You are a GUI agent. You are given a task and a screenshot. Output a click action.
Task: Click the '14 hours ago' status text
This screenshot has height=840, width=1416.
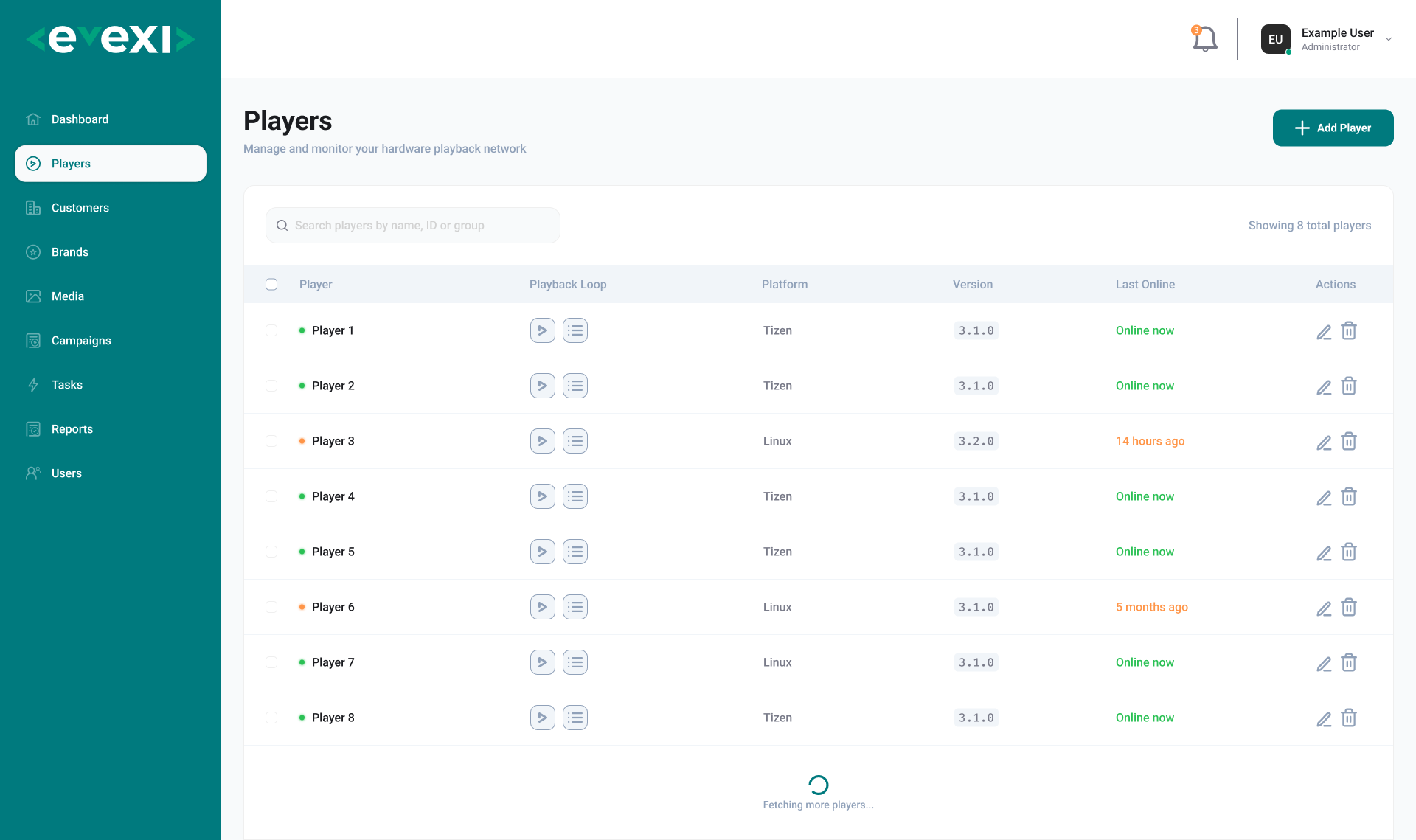(x=1150, y=441)
